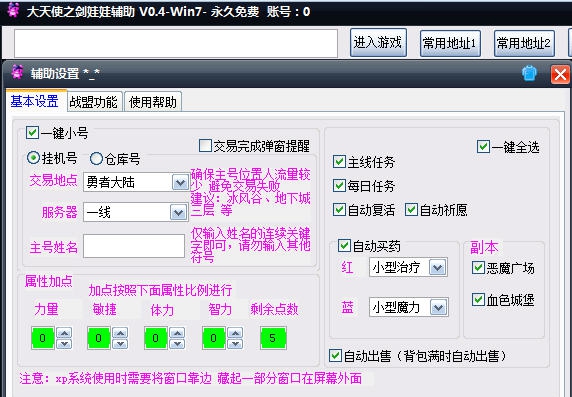This screenshot has width=572, height=397.
Task: Toggle the 一键全选 checkbox
Action: pyautogui.click(x=483, y=147)
